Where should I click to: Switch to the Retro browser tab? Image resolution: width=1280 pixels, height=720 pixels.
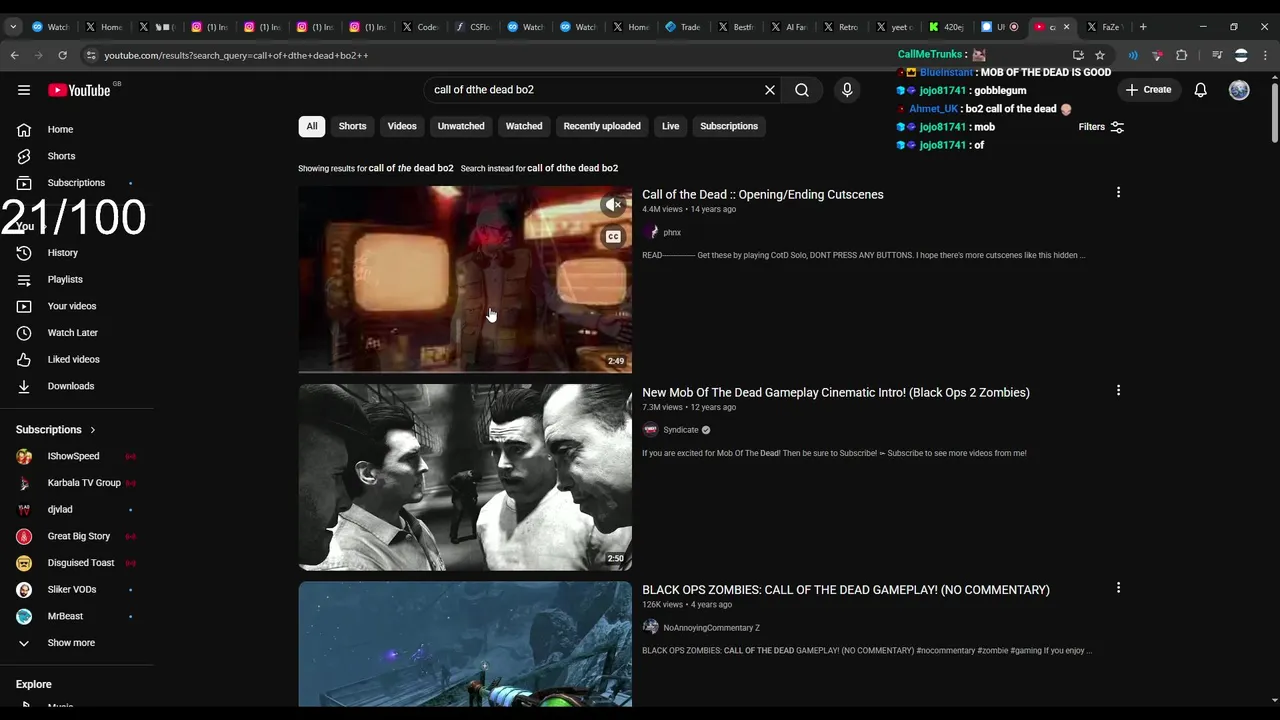pyautogui.click(x=841, y=27)
